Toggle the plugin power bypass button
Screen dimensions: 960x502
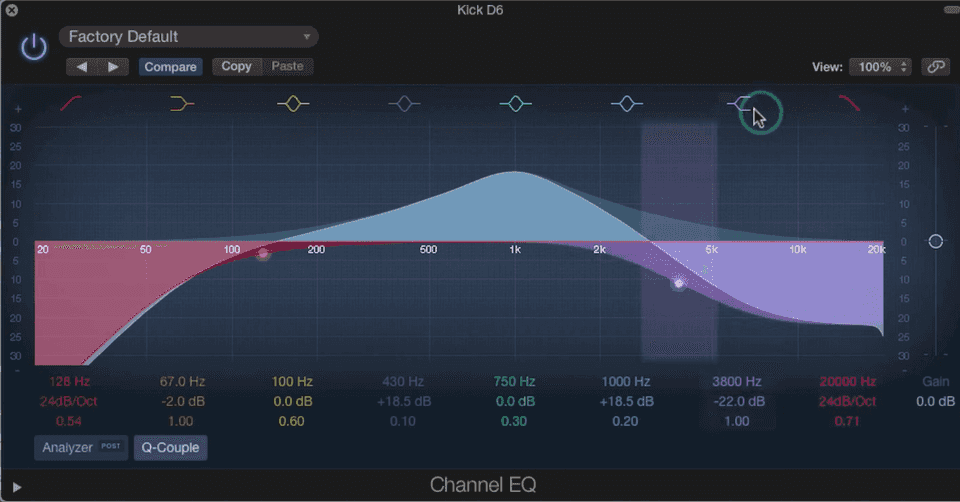point(35,47)
